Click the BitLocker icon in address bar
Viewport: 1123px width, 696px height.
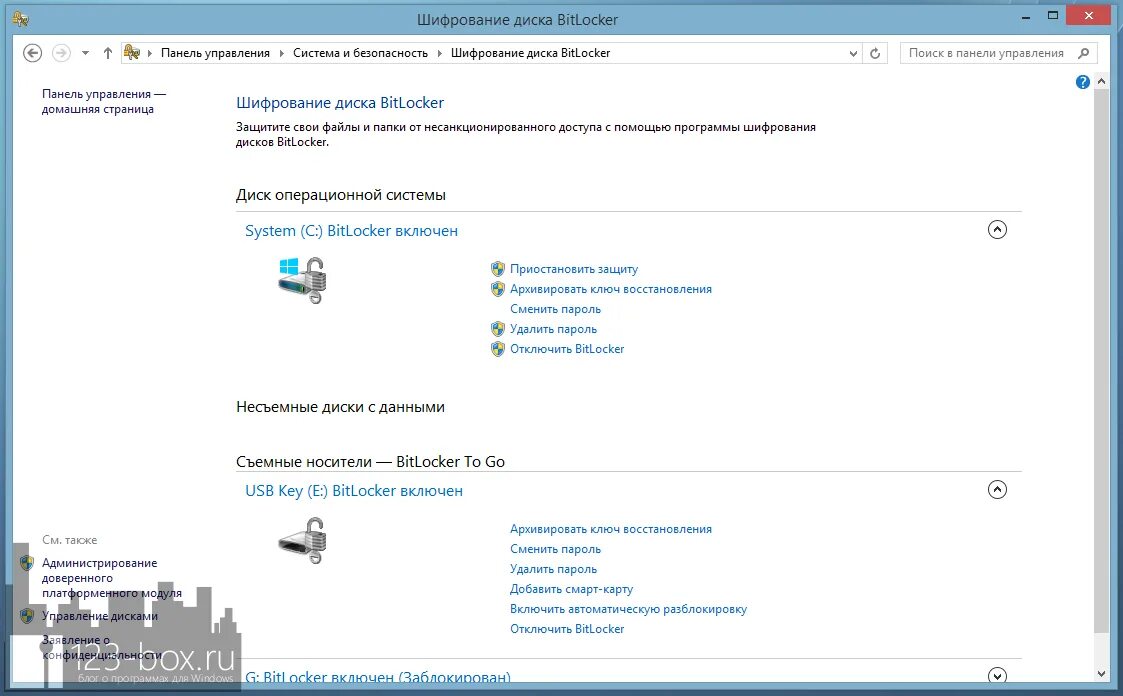(x=132, y=52)
